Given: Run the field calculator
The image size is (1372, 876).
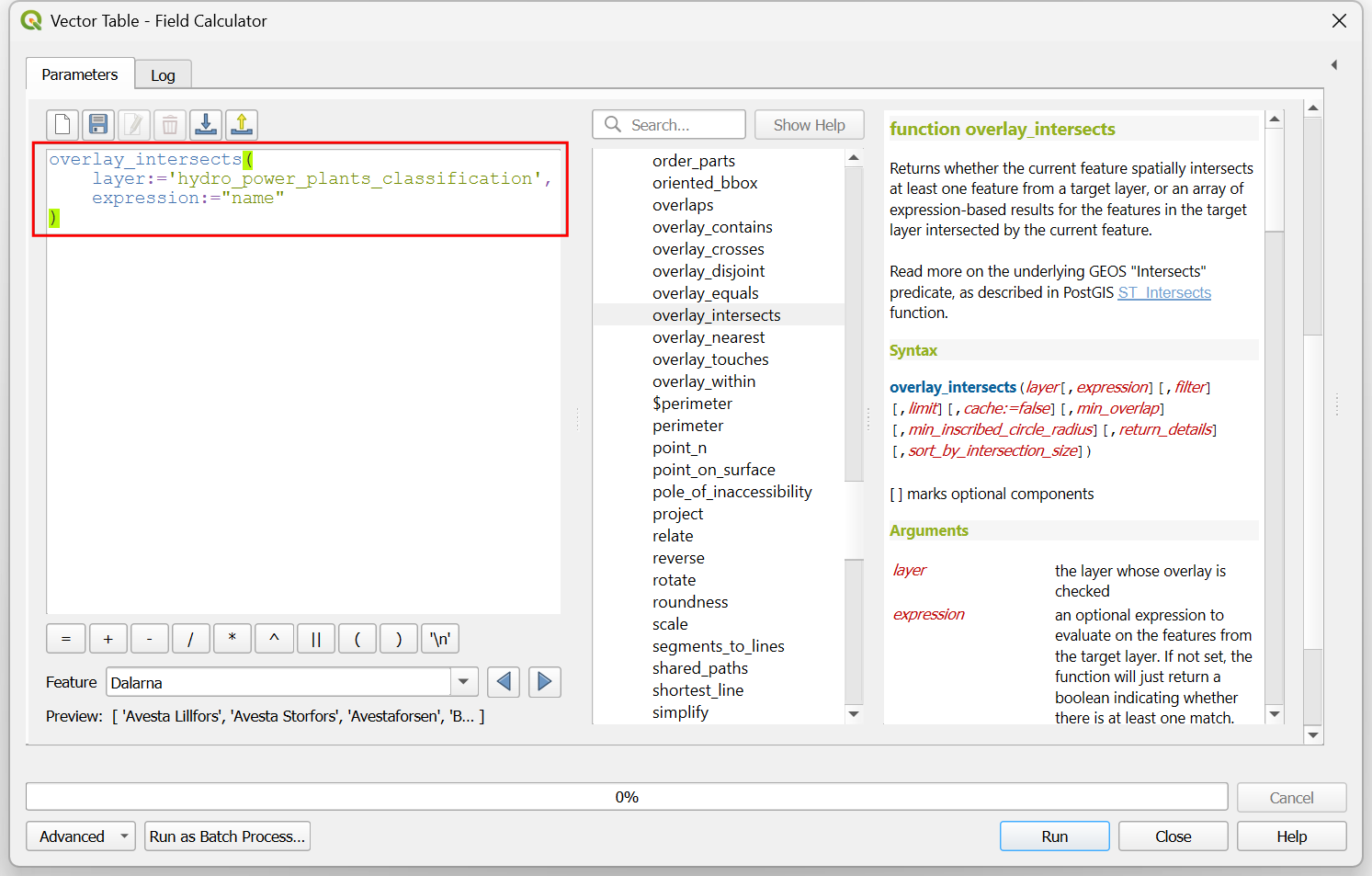Looking at the screenshot, I should (1055, 836).
